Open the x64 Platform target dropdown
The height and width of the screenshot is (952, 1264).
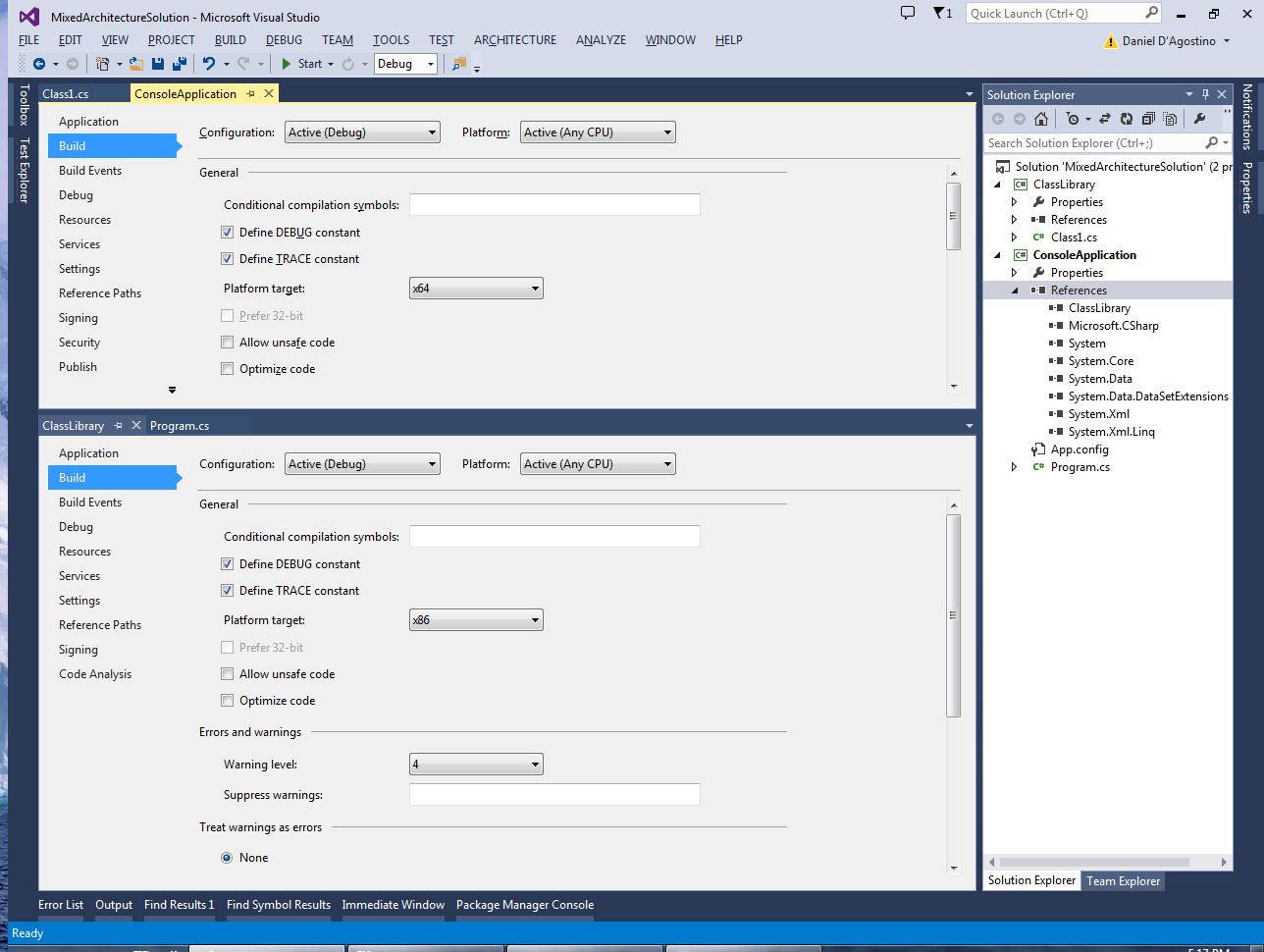[x=476, y=289]
